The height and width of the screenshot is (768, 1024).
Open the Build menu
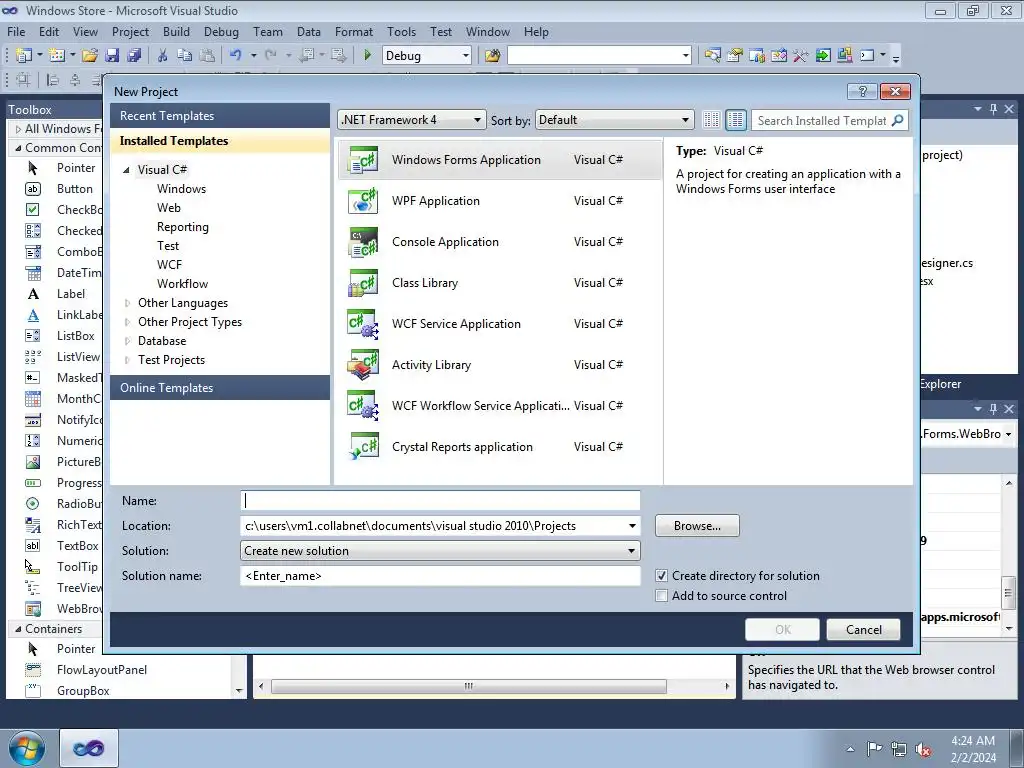click(x=176, y=32)
